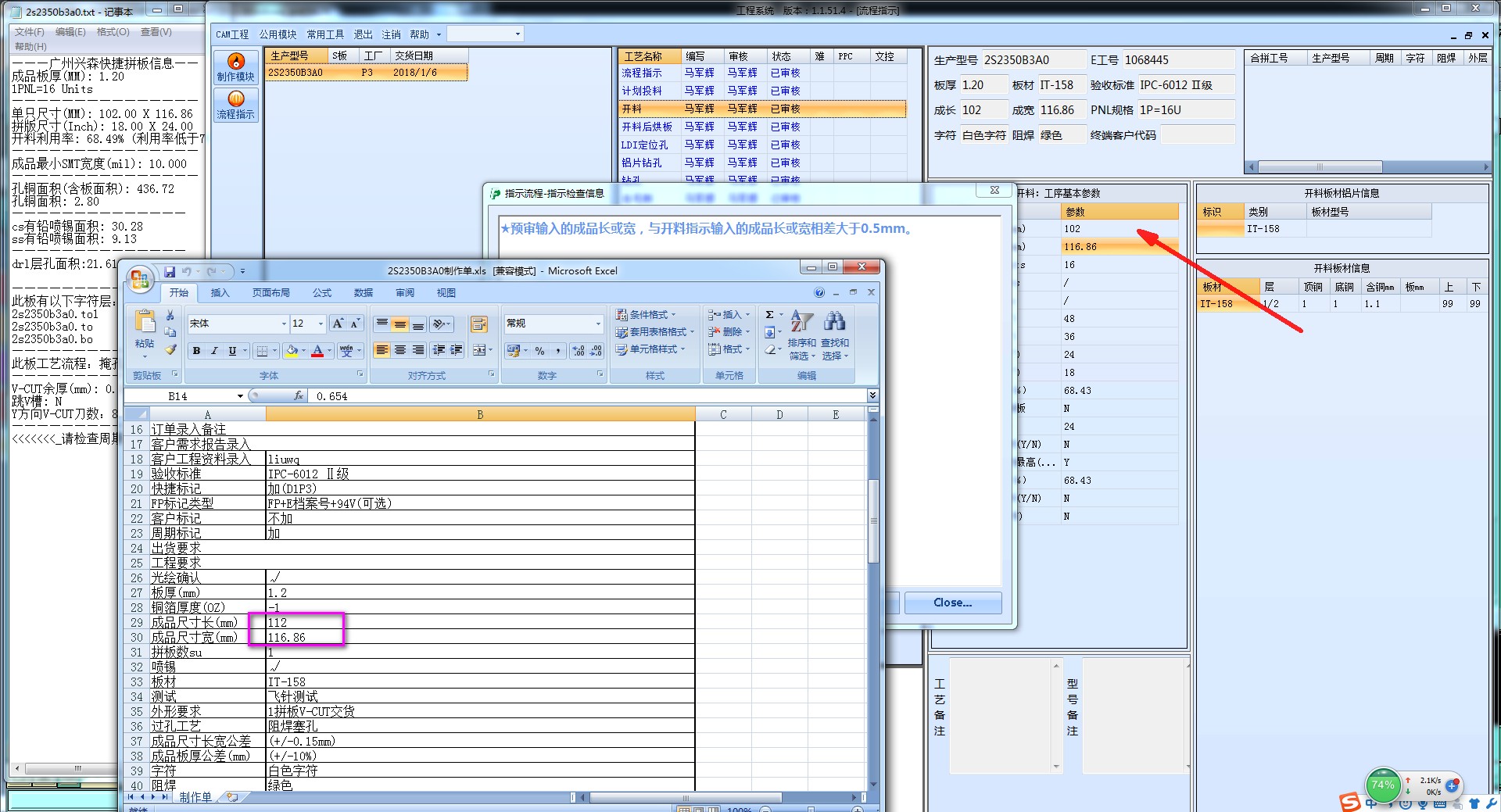This screenshot has width=1501, height=812.
Task: Click the Close... button in check dialog
Action: point(953,603)
